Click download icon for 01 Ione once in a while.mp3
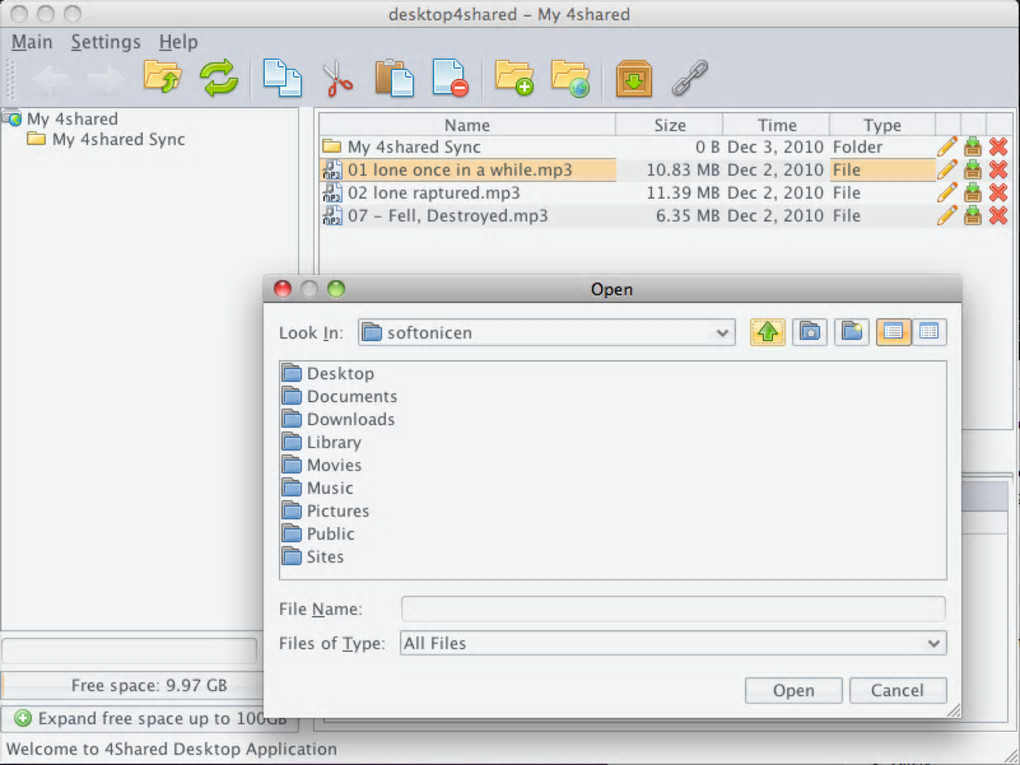The image size is (1020, 765). (973, 170)
